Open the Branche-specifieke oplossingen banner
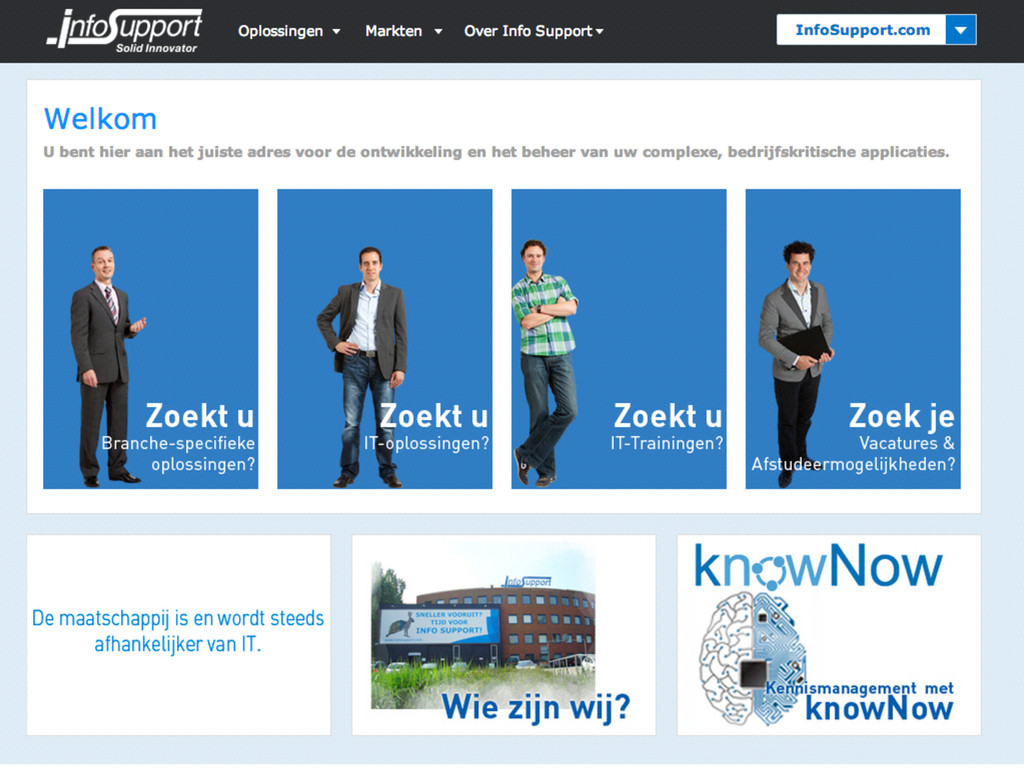The width and height of the screenshot is (1024, 768). 151,339
